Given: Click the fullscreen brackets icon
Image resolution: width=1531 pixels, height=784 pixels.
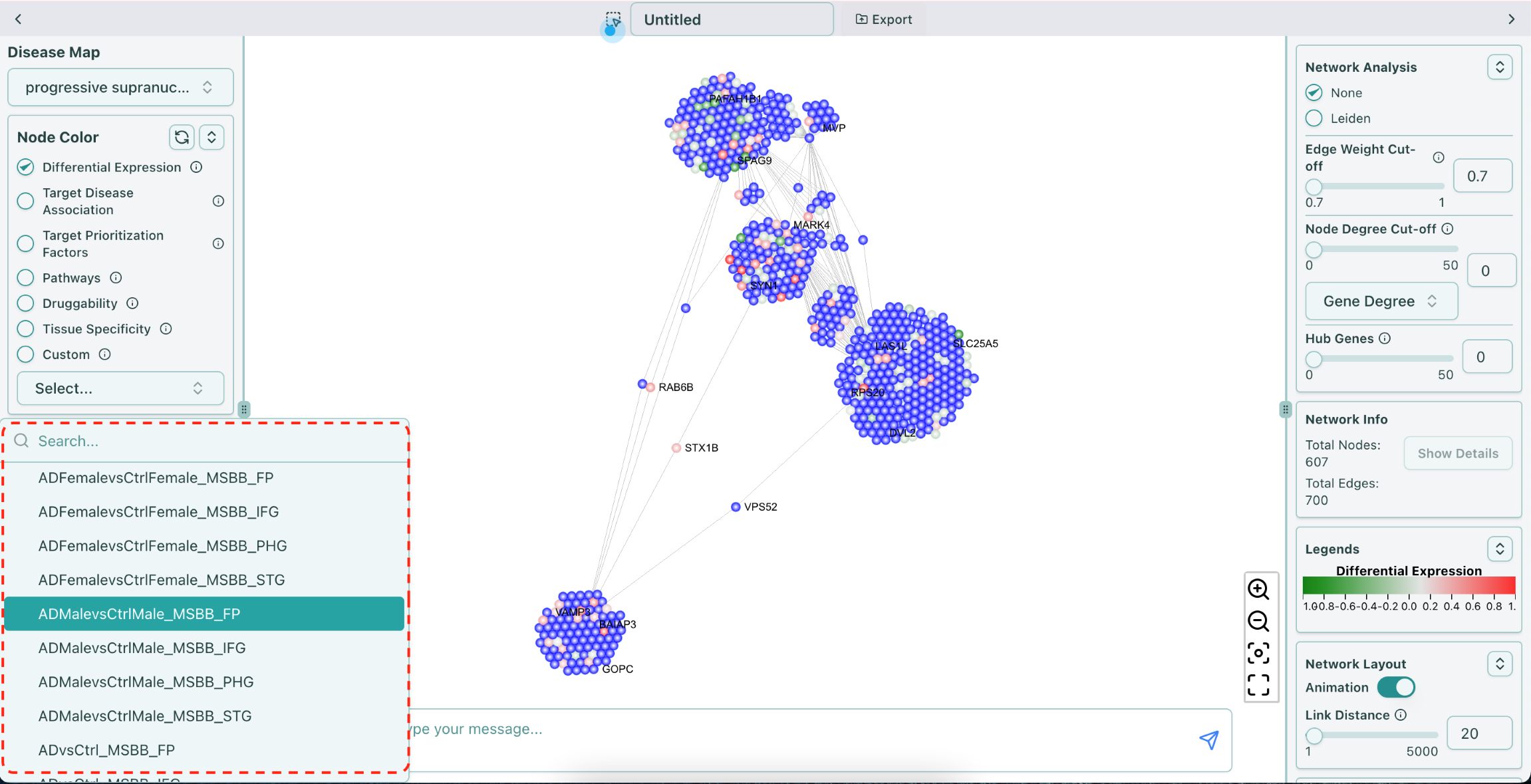Looking at the screenshot, I should point(1258,684).
